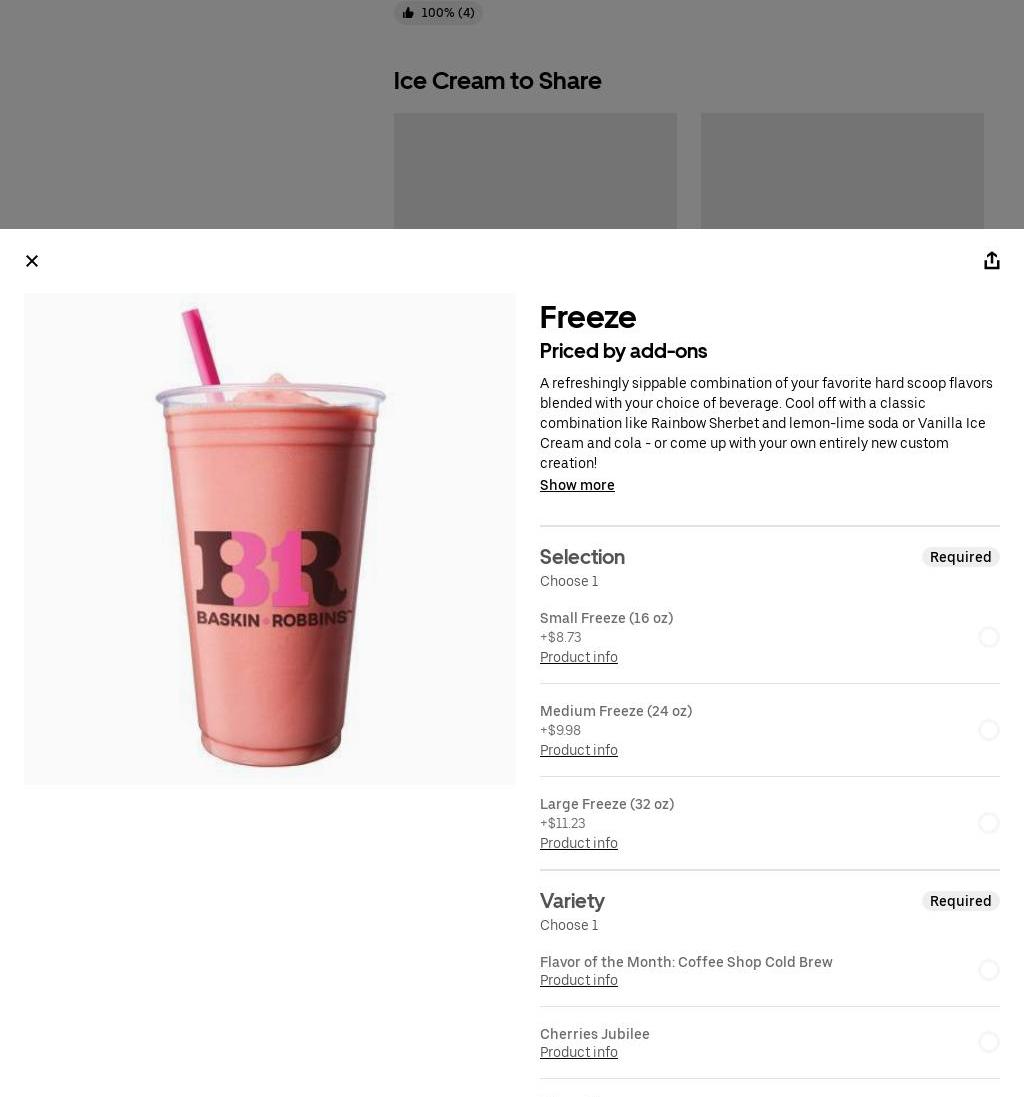1024x1097 pixels.
Task: Choose Cherries Jubilee flavor radio button
Action: point(988,1042)
